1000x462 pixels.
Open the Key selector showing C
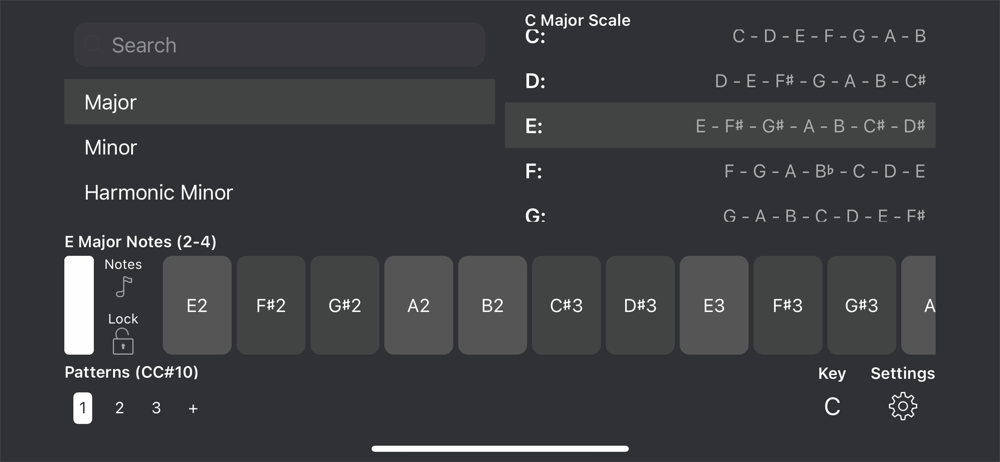(x=832, y=406)
